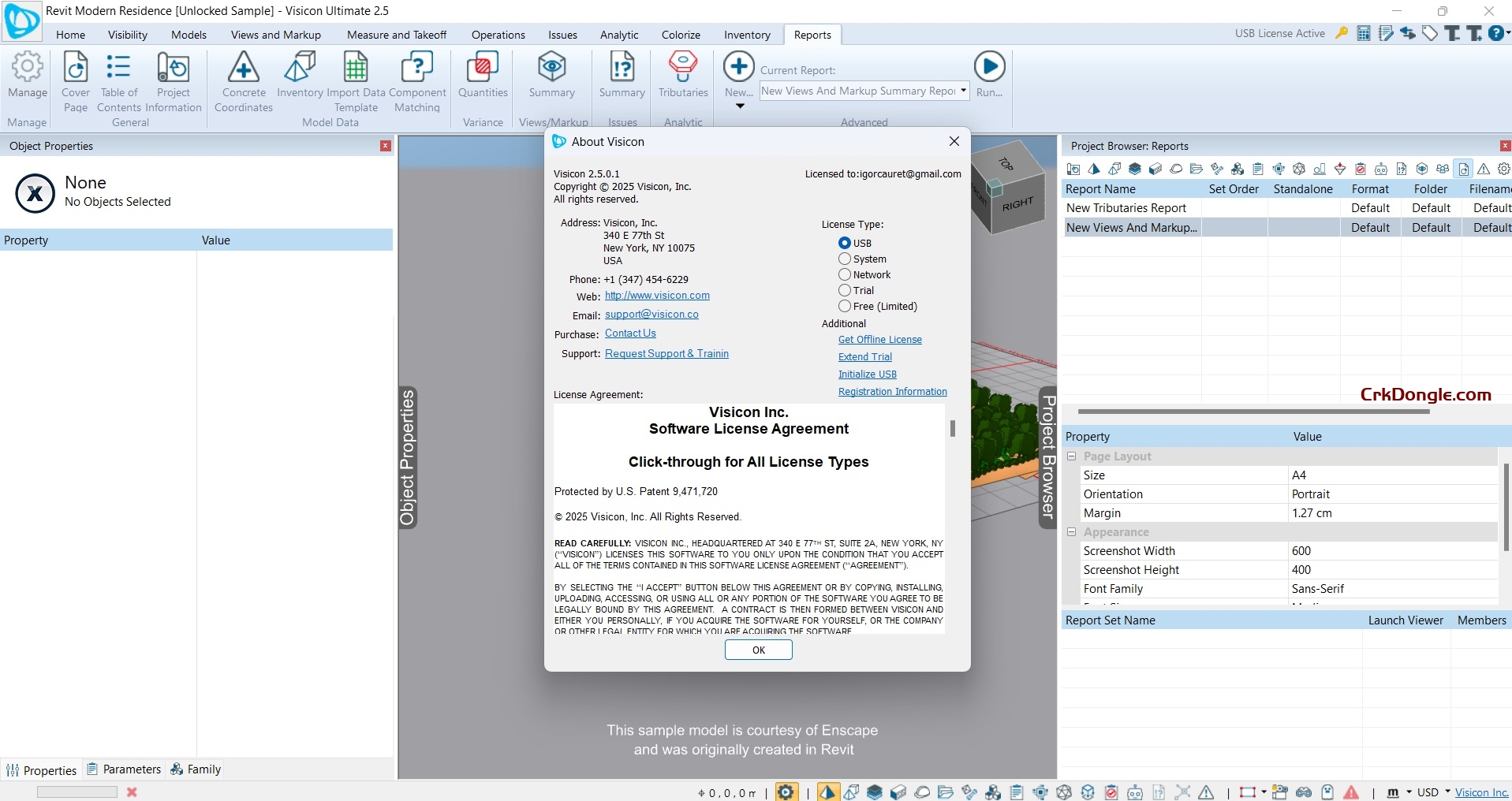1512x801 pixels.
Task: Select the Network license type
Action: [843, 274]
